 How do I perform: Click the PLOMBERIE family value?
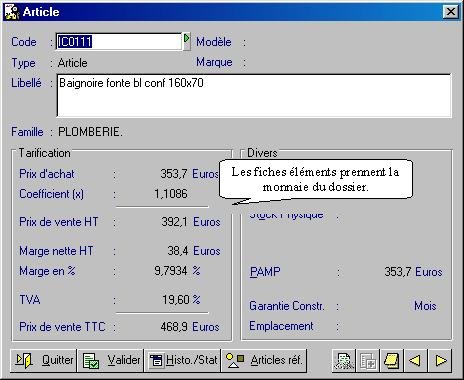click(x=90, y=132)
